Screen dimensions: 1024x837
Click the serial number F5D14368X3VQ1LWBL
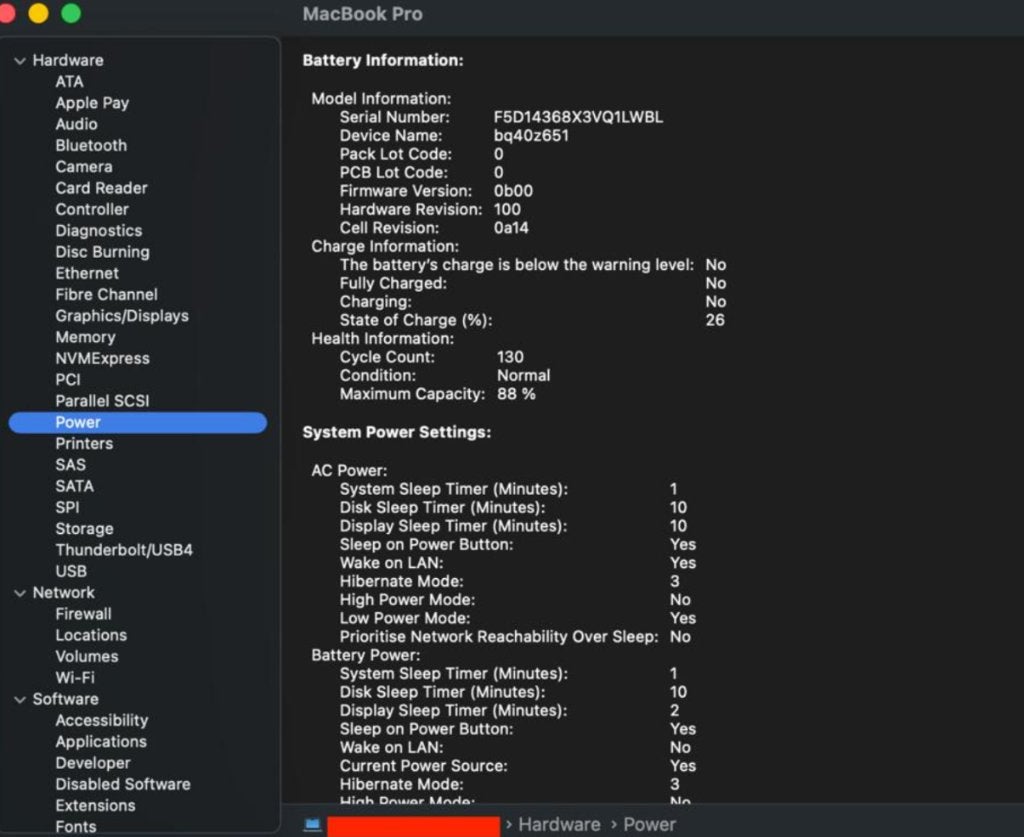tap(578, 118)
